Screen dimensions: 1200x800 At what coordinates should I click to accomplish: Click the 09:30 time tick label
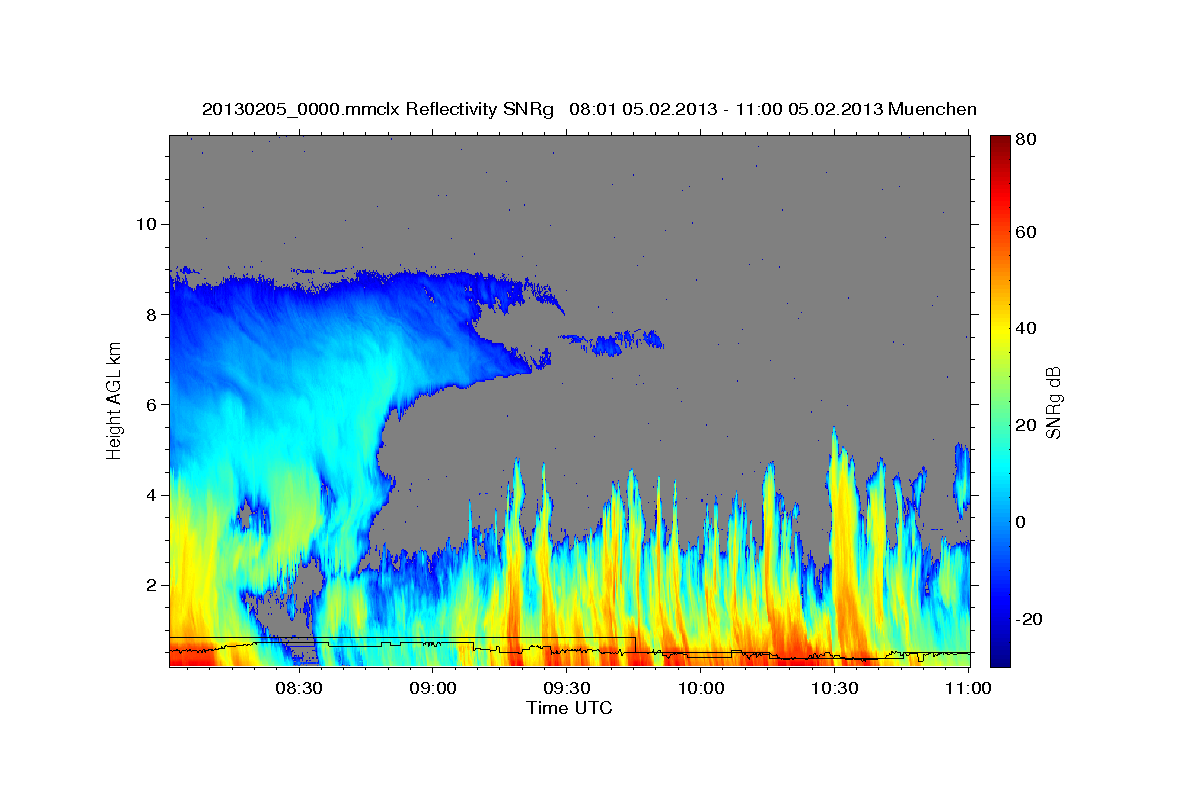567,688
